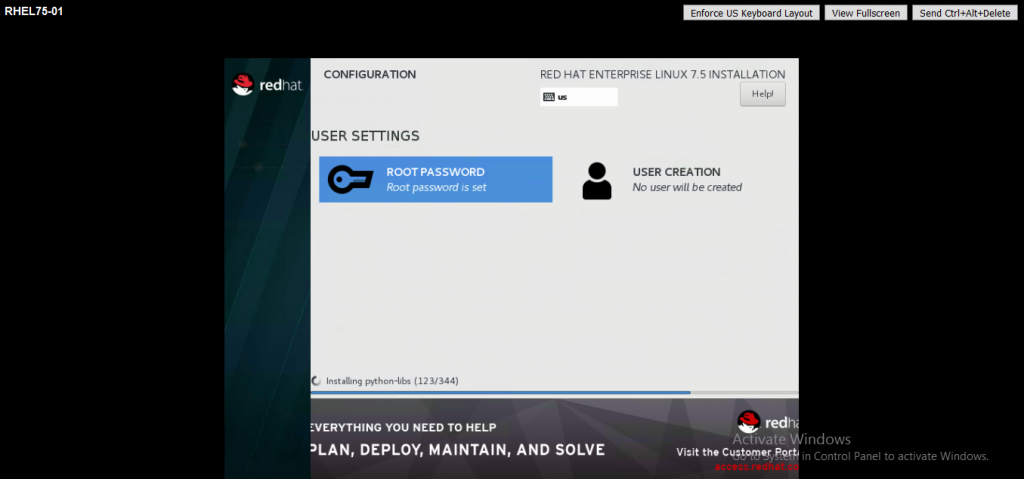Screen dimensions: 1024x479
Task: Click 'EVERYTHING YOU NEED TO HELP' banner text
Action: (404, 427)
